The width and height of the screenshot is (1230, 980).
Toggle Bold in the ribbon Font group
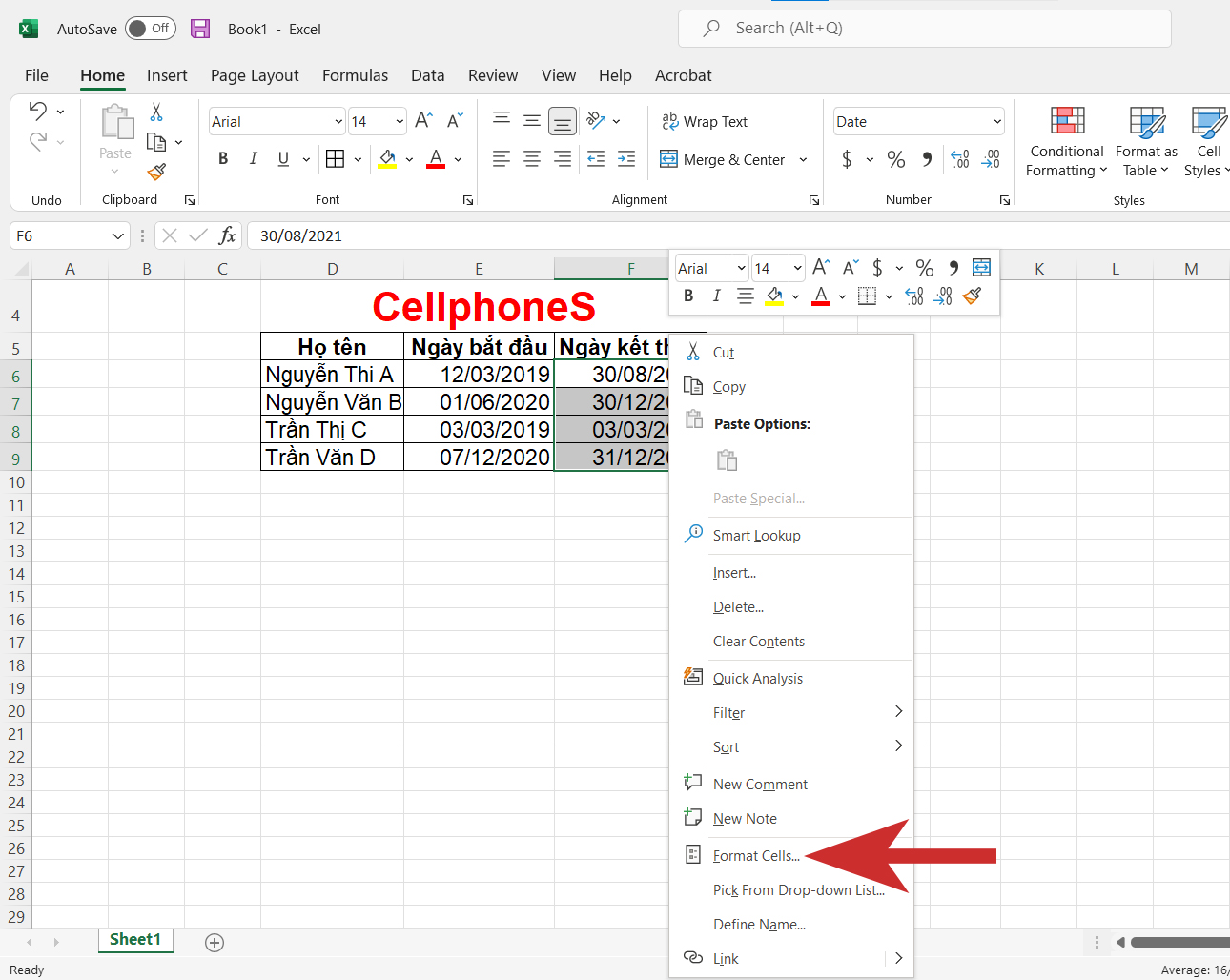[x=223, y=159]
